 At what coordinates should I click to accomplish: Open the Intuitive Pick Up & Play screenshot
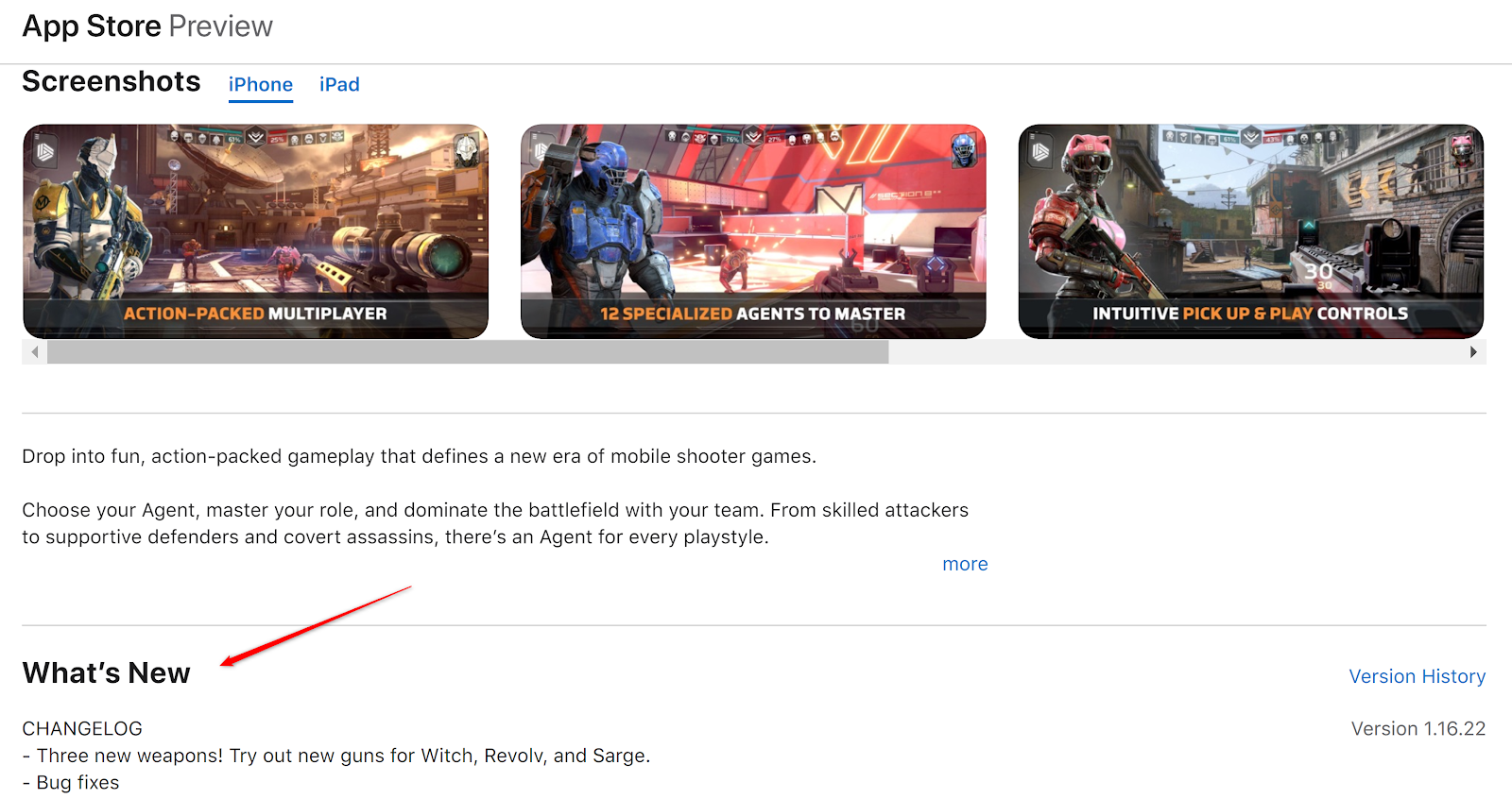(1251, 231)
